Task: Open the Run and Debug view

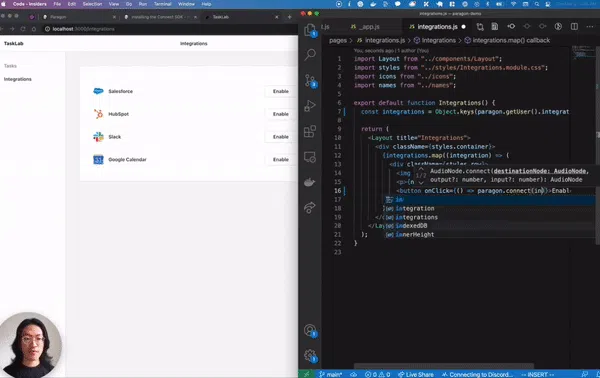Action: coord(310,106)
